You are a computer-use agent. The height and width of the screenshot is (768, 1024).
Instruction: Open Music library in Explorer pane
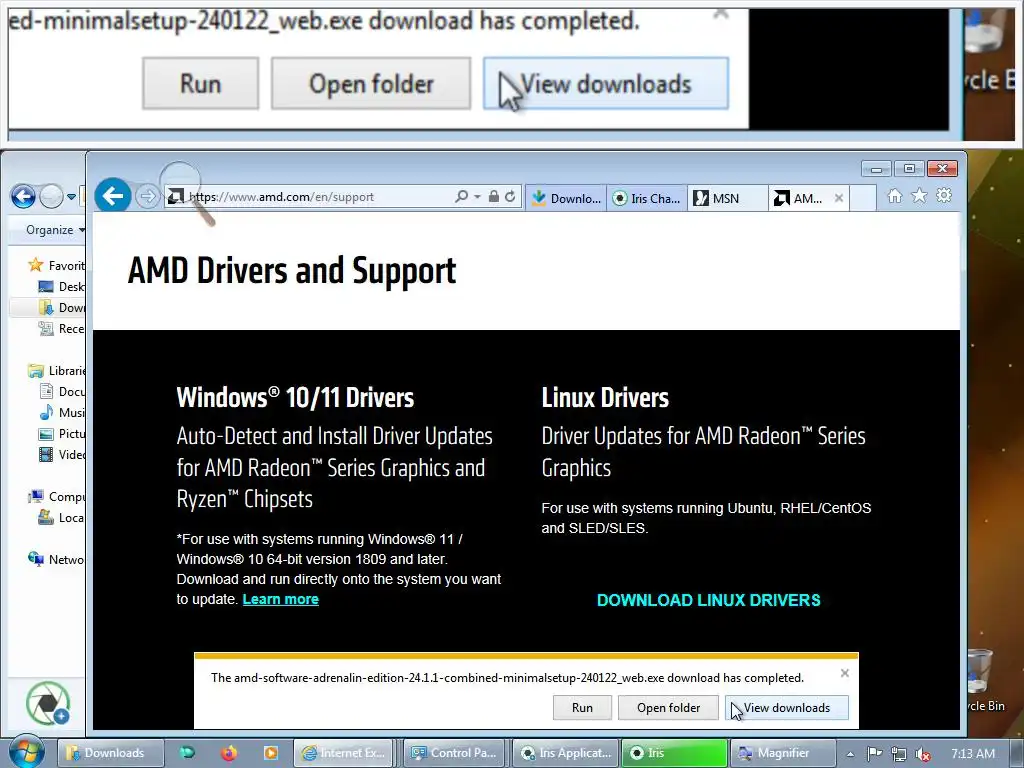point(61,413)
